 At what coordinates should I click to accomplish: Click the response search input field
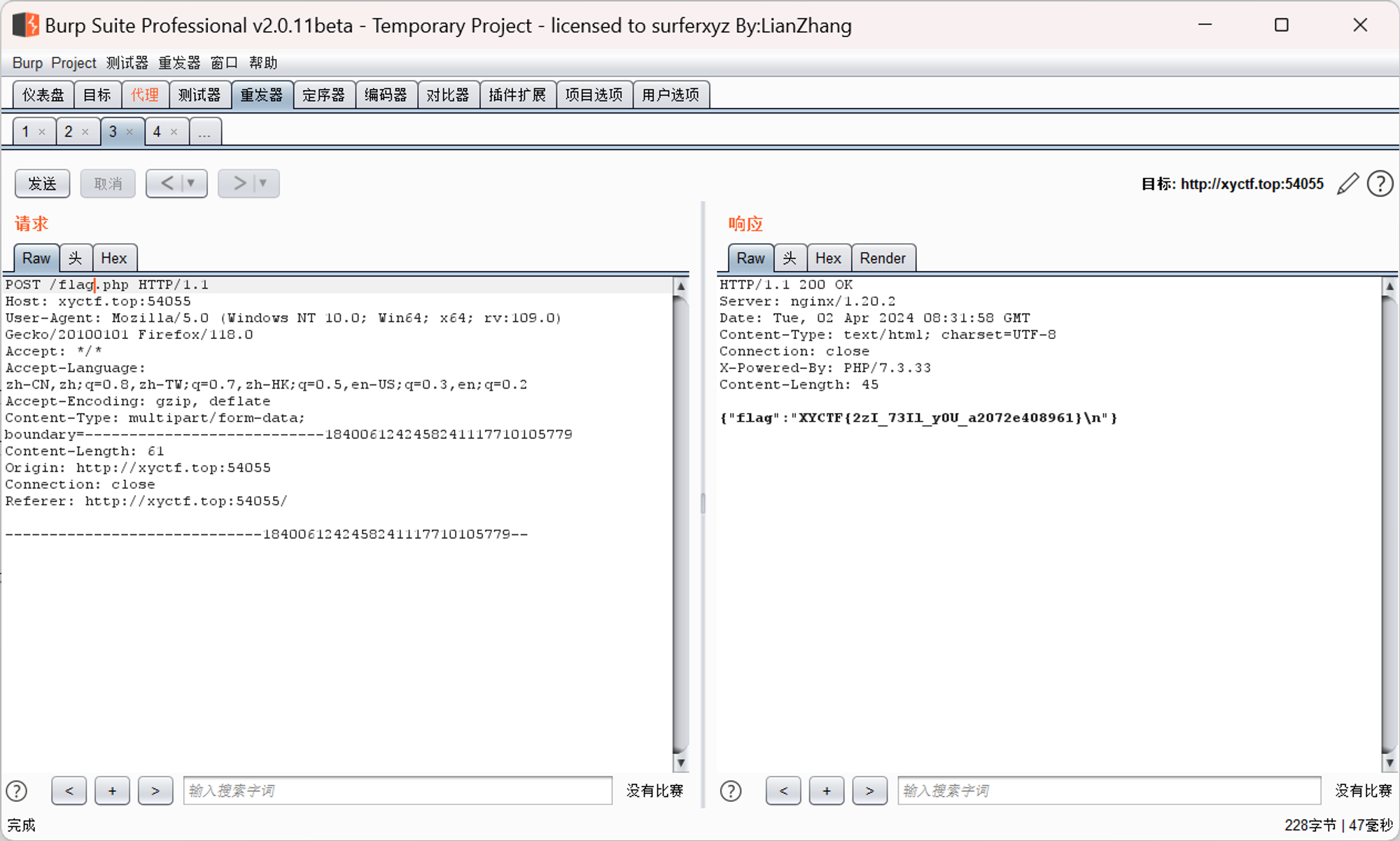(1109, 791)
